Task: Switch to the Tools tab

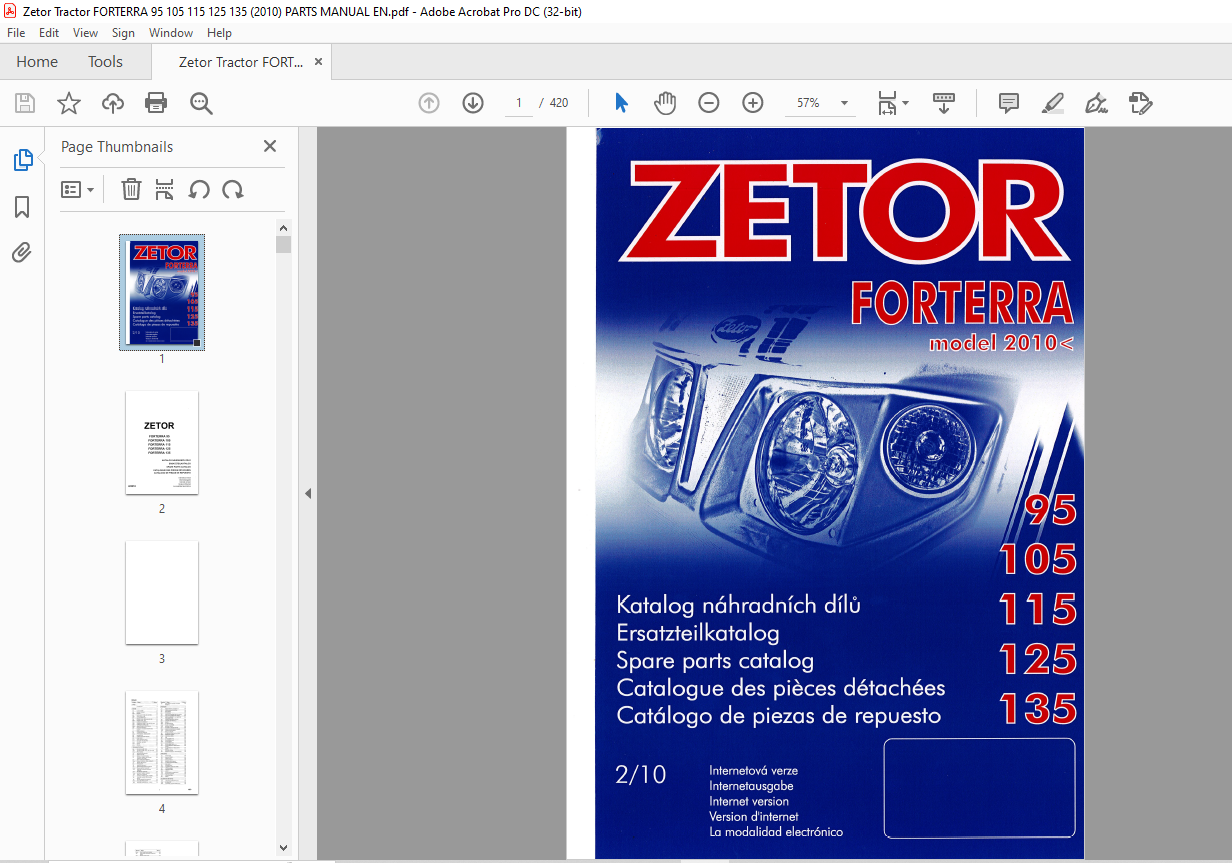Action: tap(105, 62)
